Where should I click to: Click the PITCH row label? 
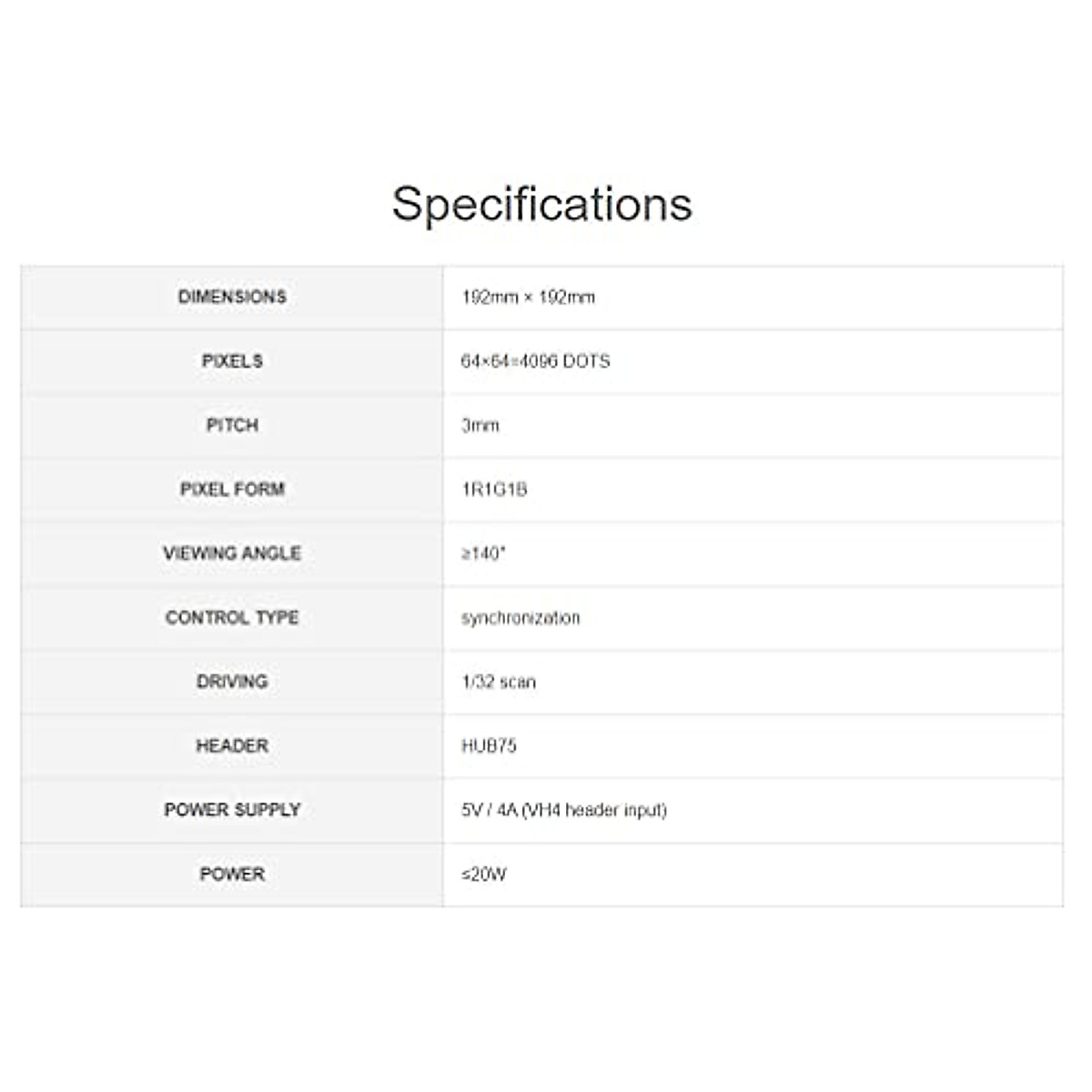[232, 425]
